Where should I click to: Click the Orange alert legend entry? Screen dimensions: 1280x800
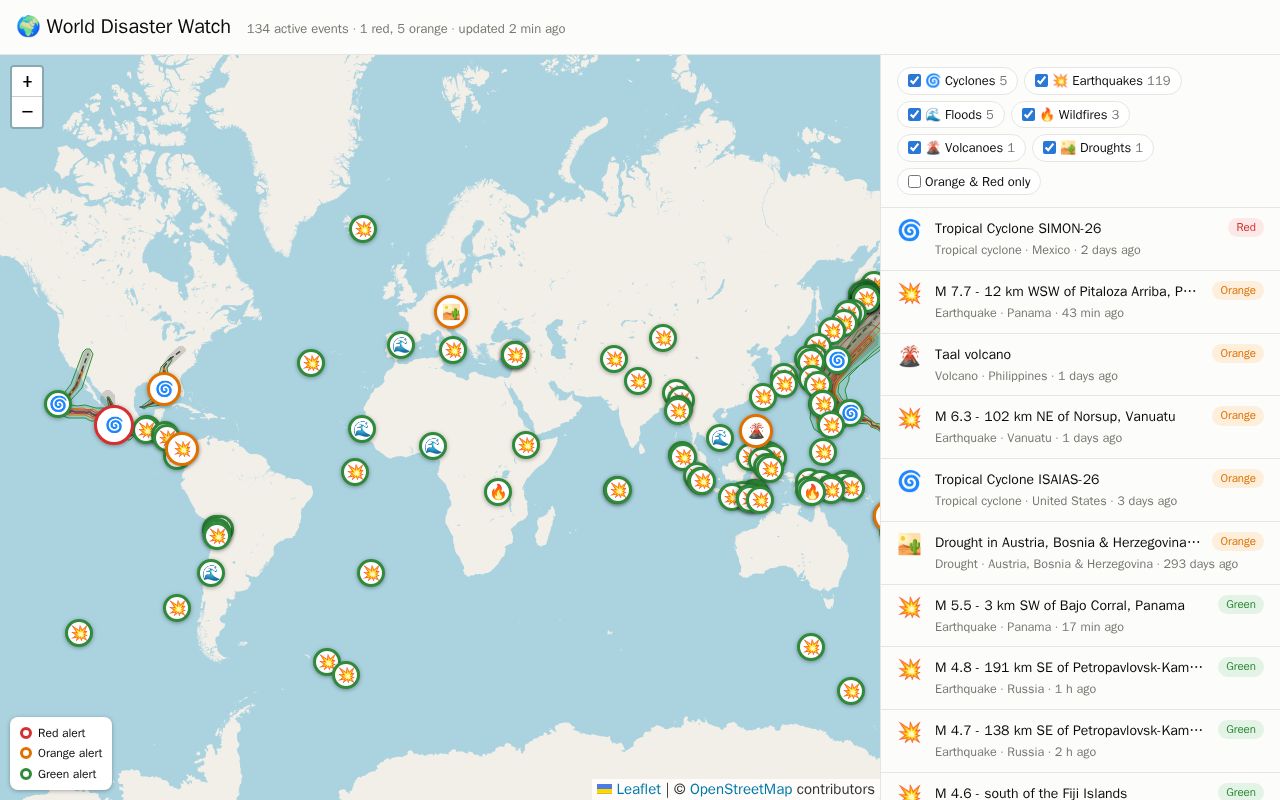pyautogui.click(x=61, y=753)
